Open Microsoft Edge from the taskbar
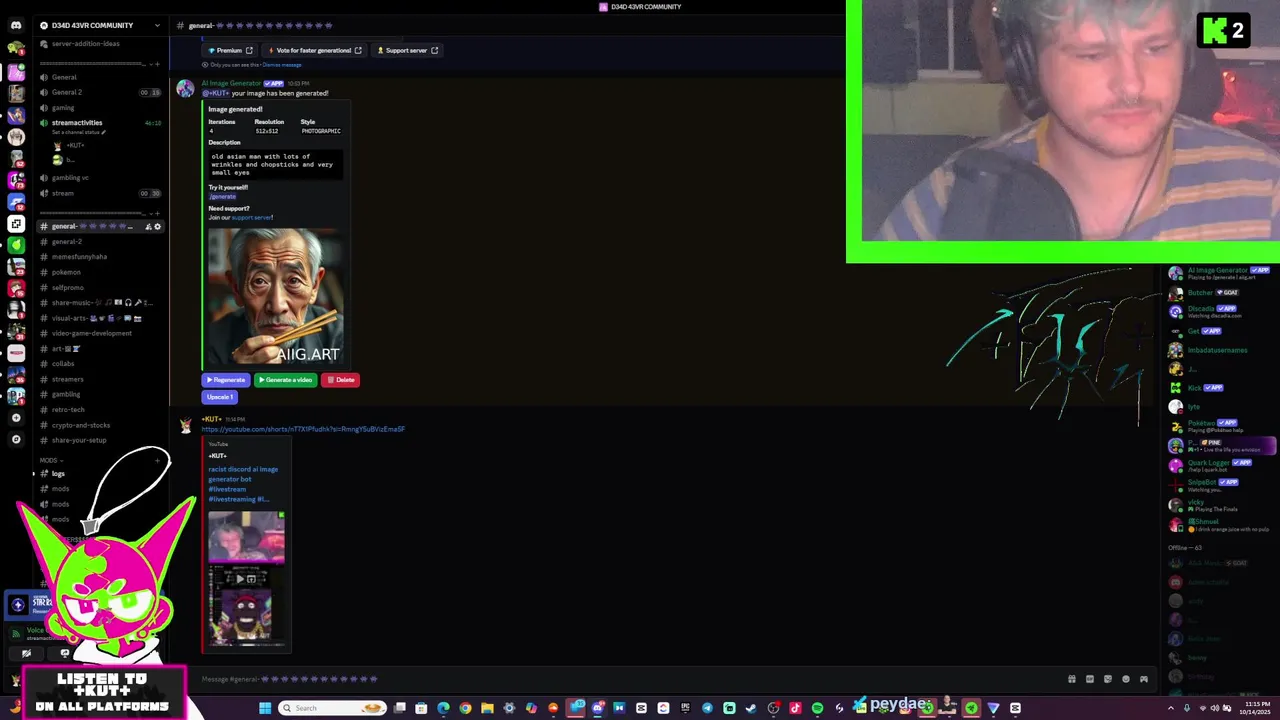 443,708
